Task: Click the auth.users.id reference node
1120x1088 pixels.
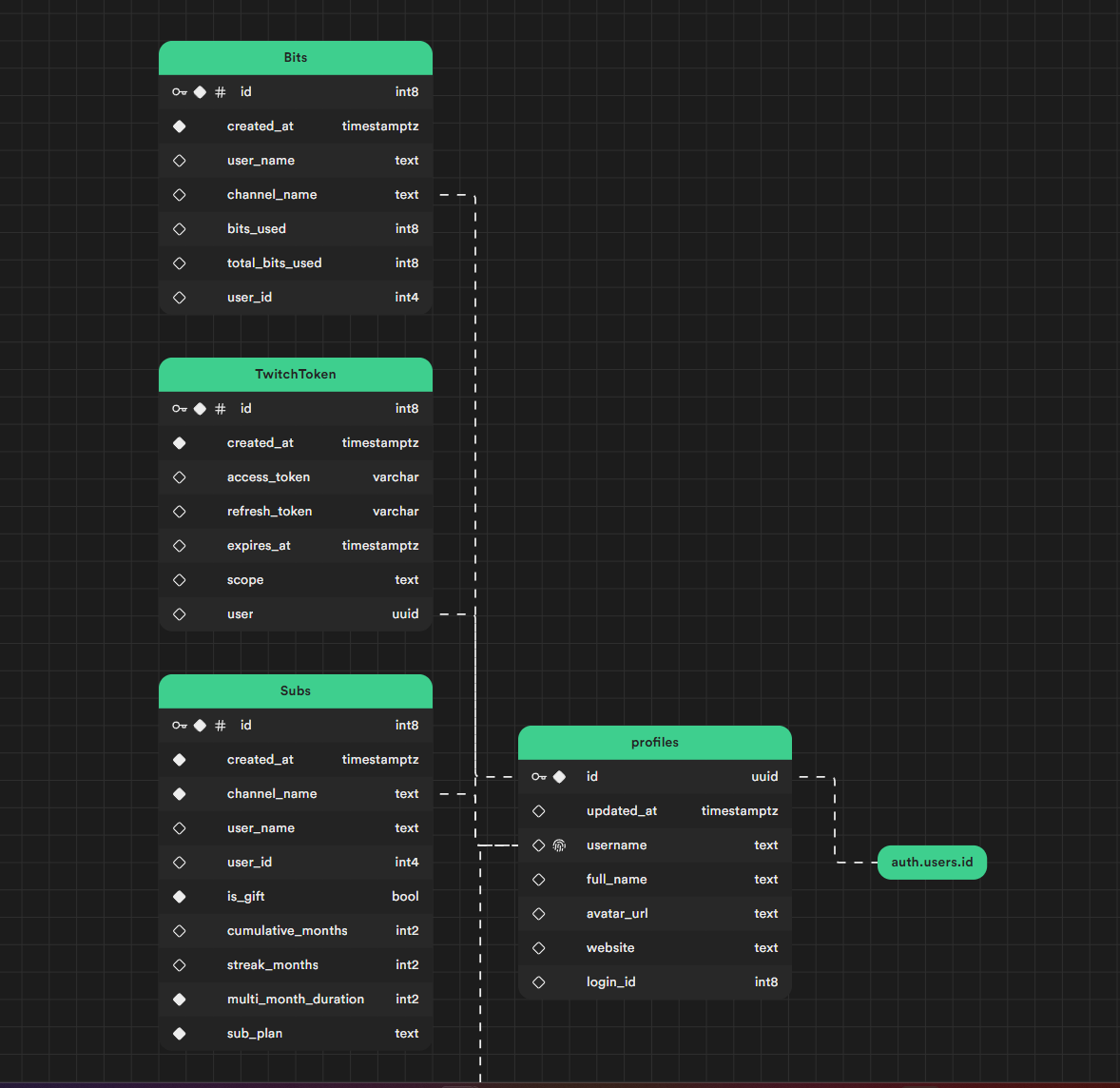Action: pyautogui.click(x=932, y=863)
